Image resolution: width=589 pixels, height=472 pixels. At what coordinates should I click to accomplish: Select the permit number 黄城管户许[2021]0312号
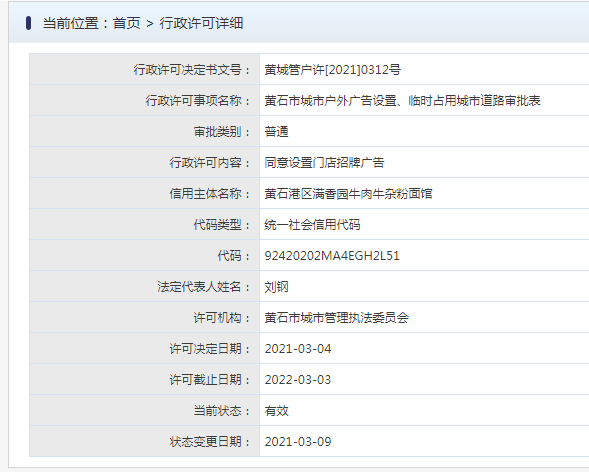(x=332, y=69)
